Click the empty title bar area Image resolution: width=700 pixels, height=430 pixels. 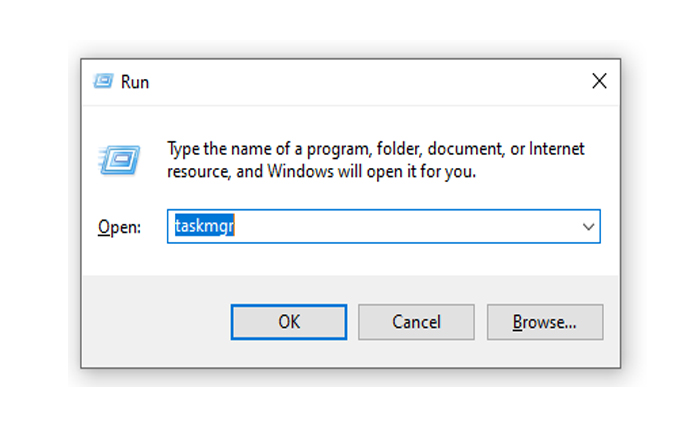coord(350,81)
